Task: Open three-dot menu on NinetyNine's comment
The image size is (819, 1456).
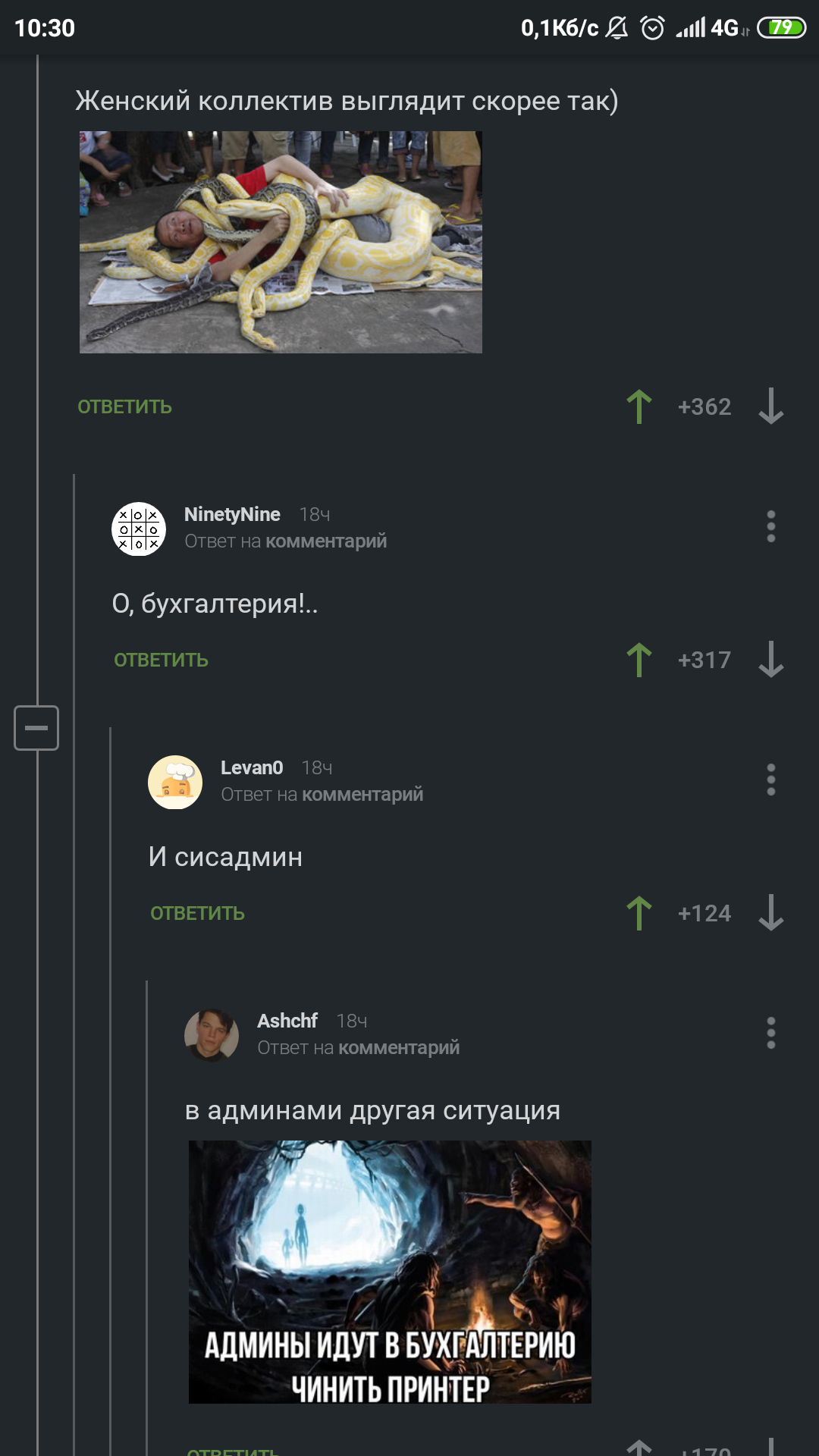Action: [x=771, y=526]
